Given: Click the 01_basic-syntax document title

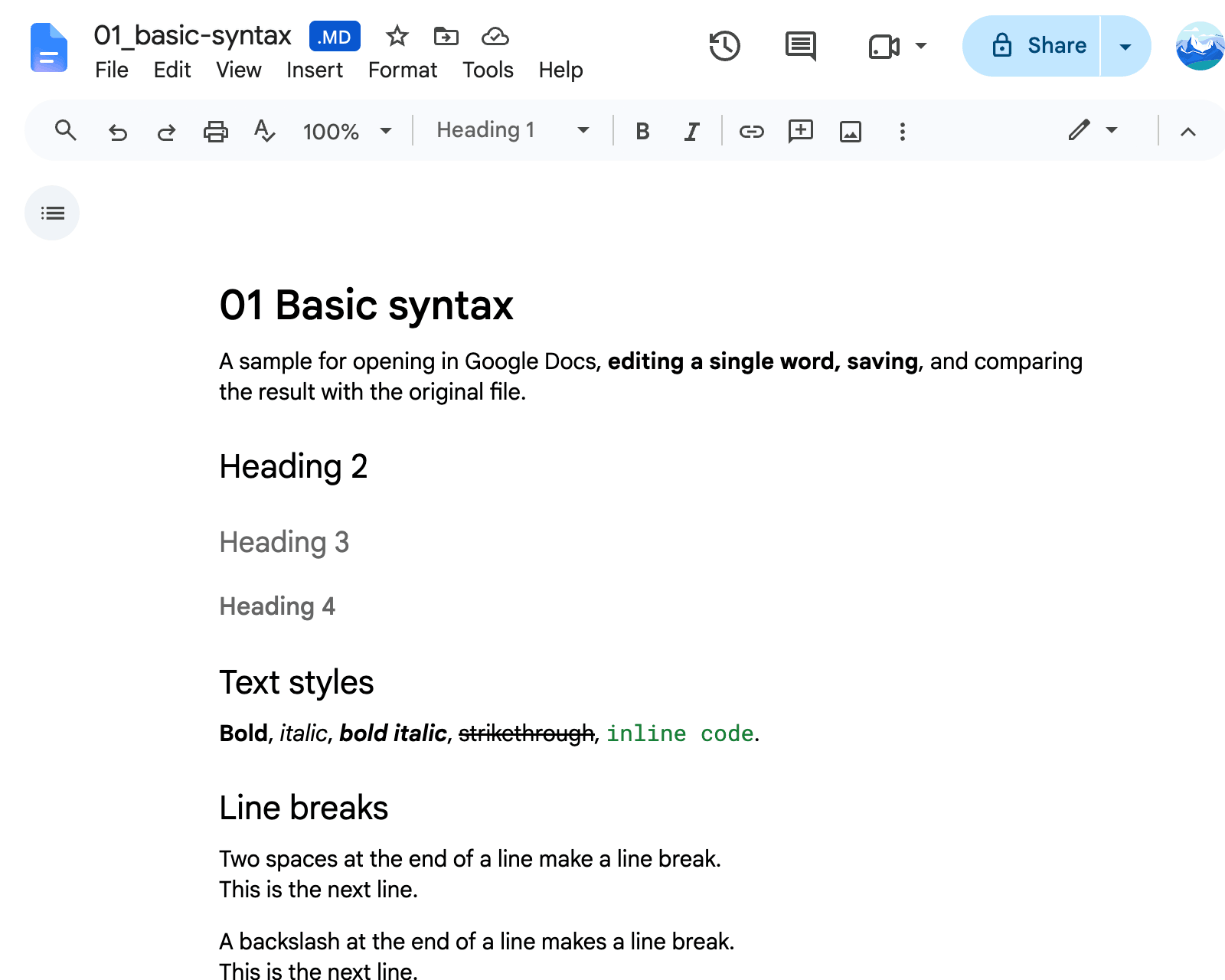Looking at the screenshot, I should click(x=192, y=37).
